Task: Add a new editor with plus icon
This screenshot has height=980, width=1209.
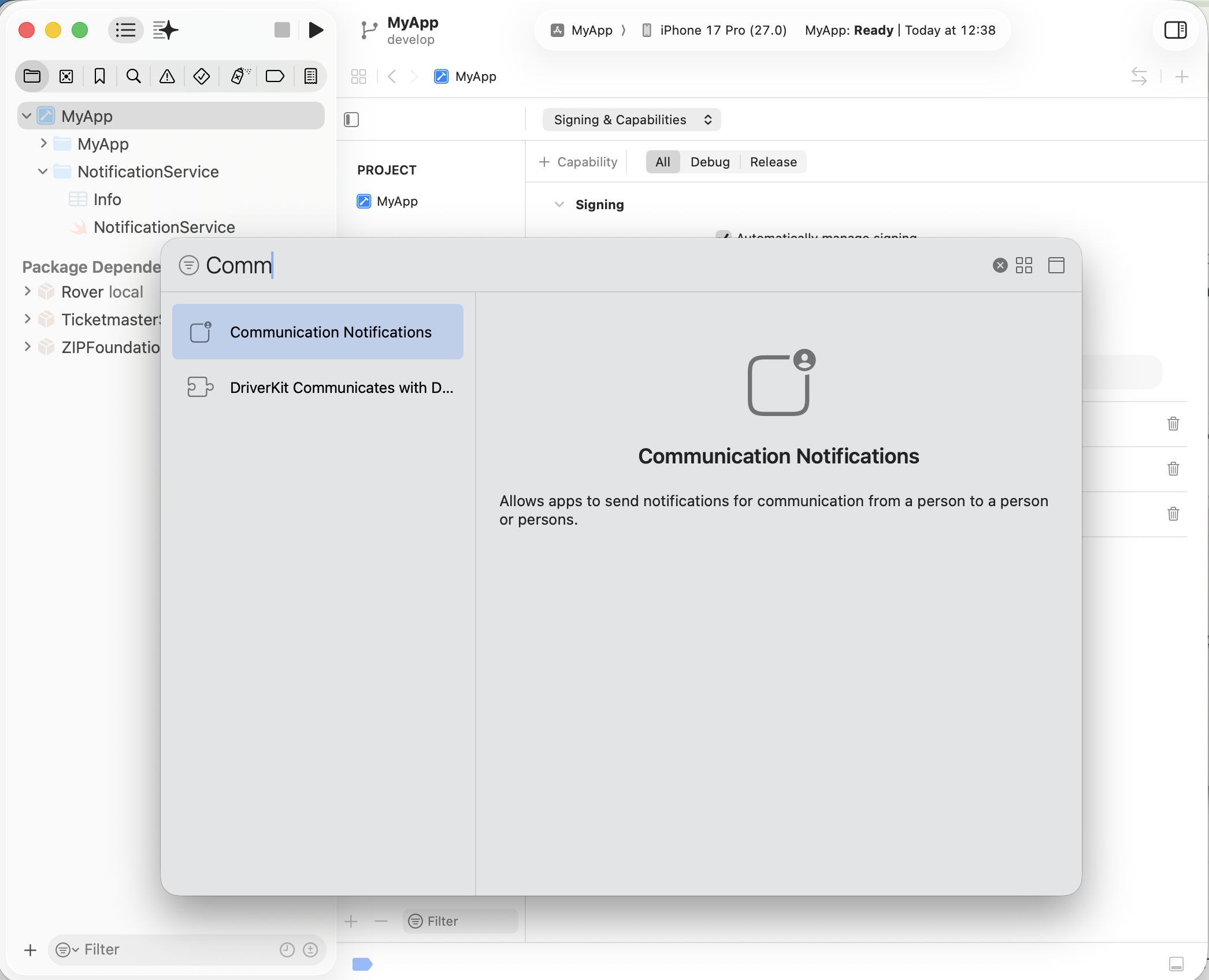Action: (x=1182, y=76)
